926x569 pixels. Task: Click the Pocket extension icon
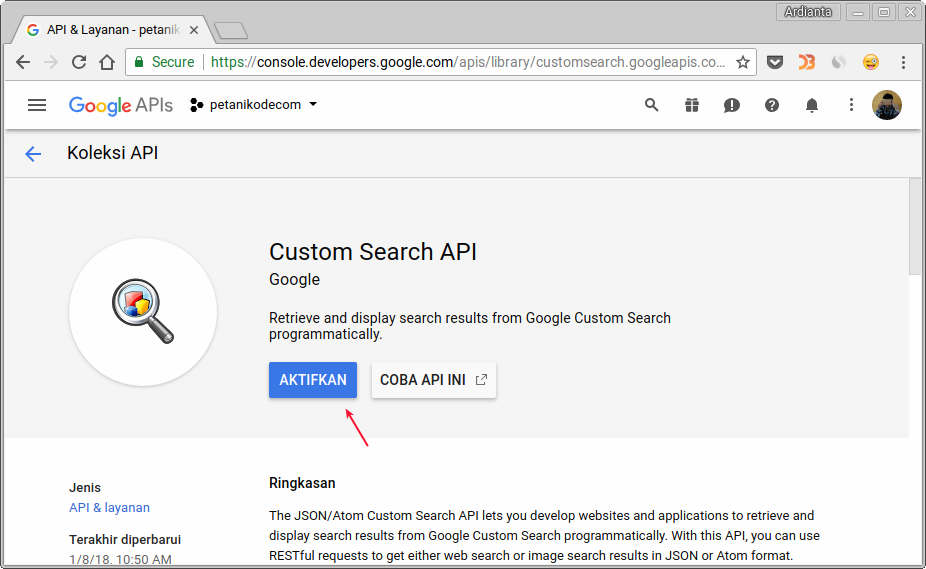click(774, 62)
